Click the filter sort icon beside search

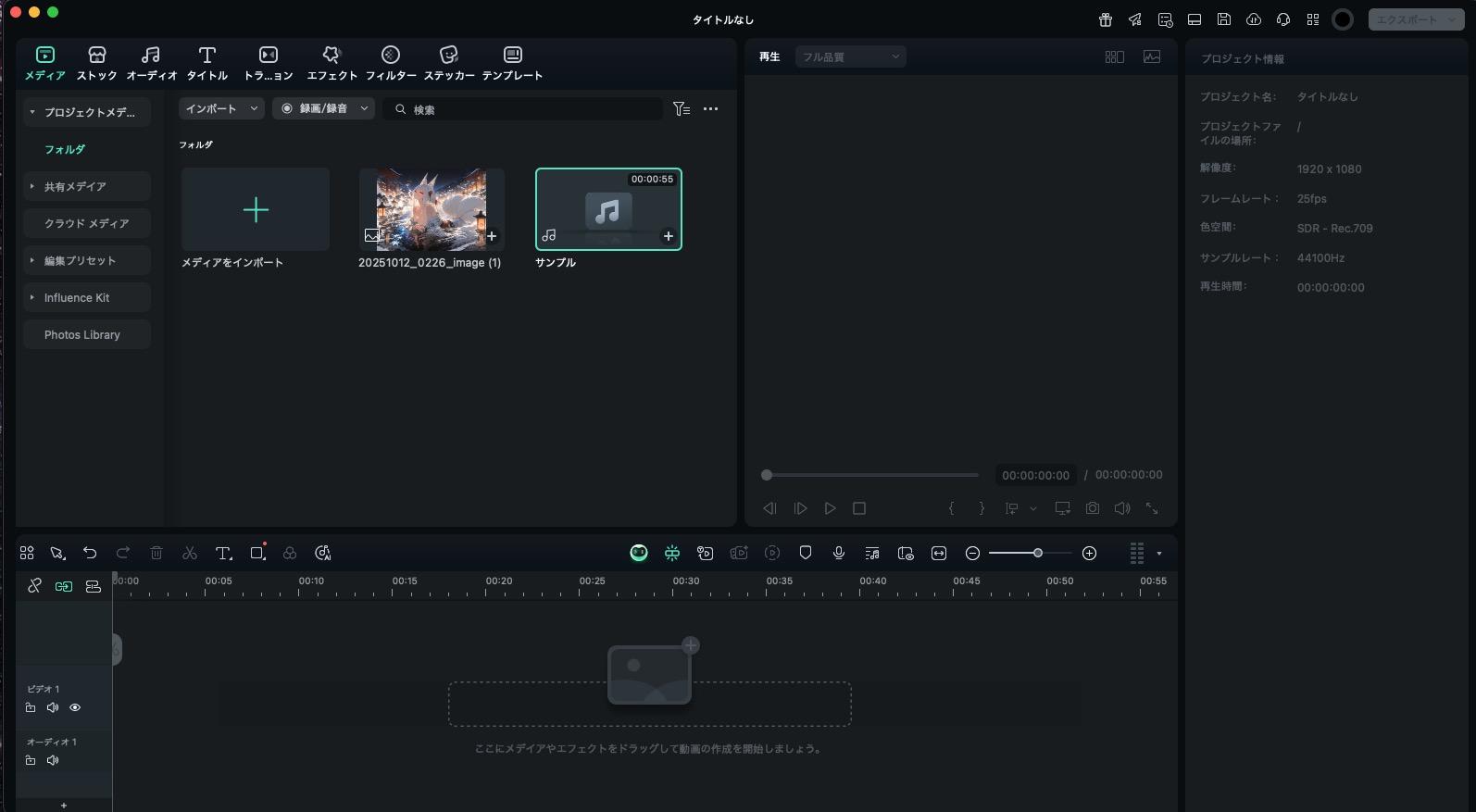pyautogui.click(x=682, y=109)
